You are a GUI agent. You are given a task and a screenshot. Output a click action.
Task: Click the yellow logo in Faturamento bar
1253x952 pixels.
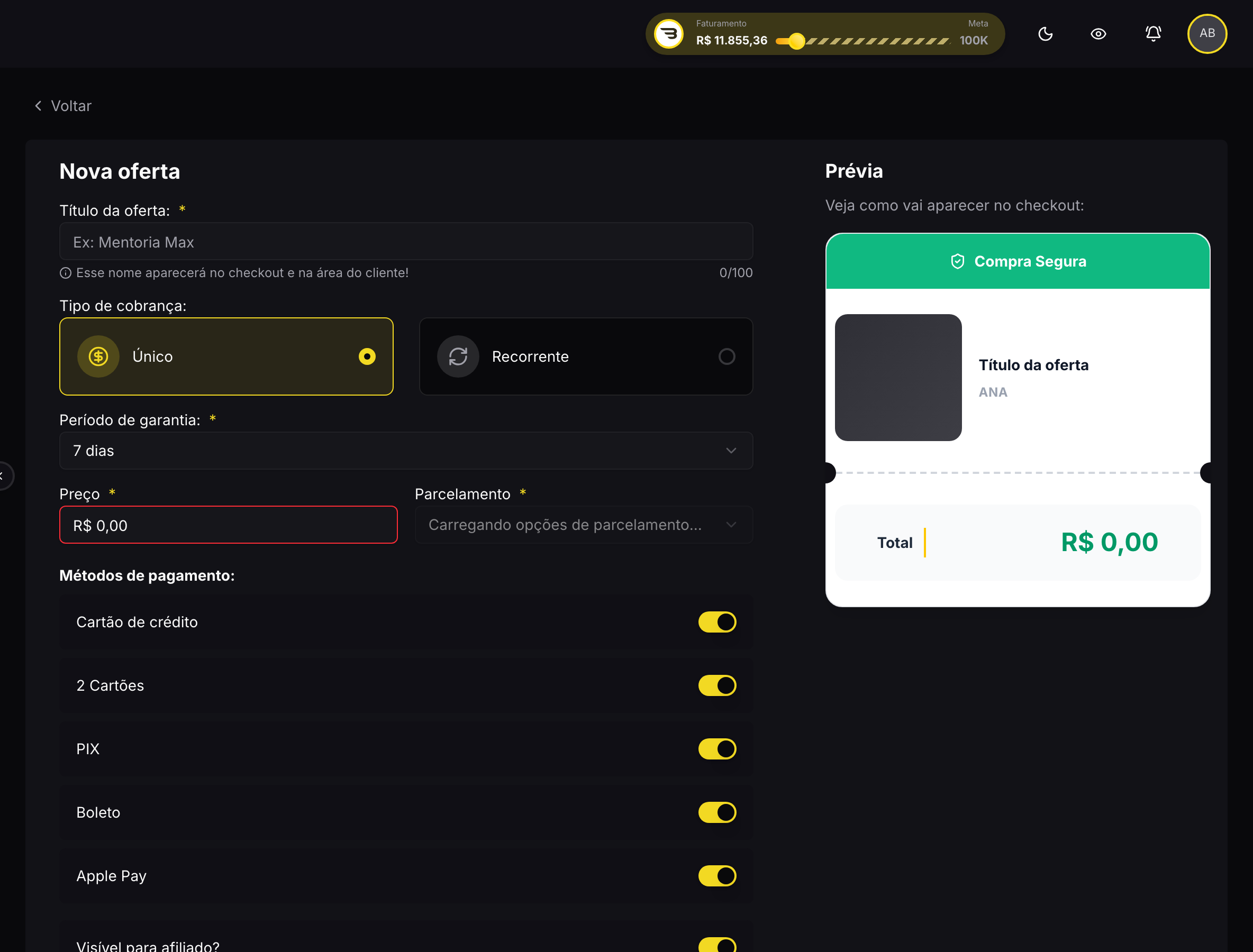669,34
